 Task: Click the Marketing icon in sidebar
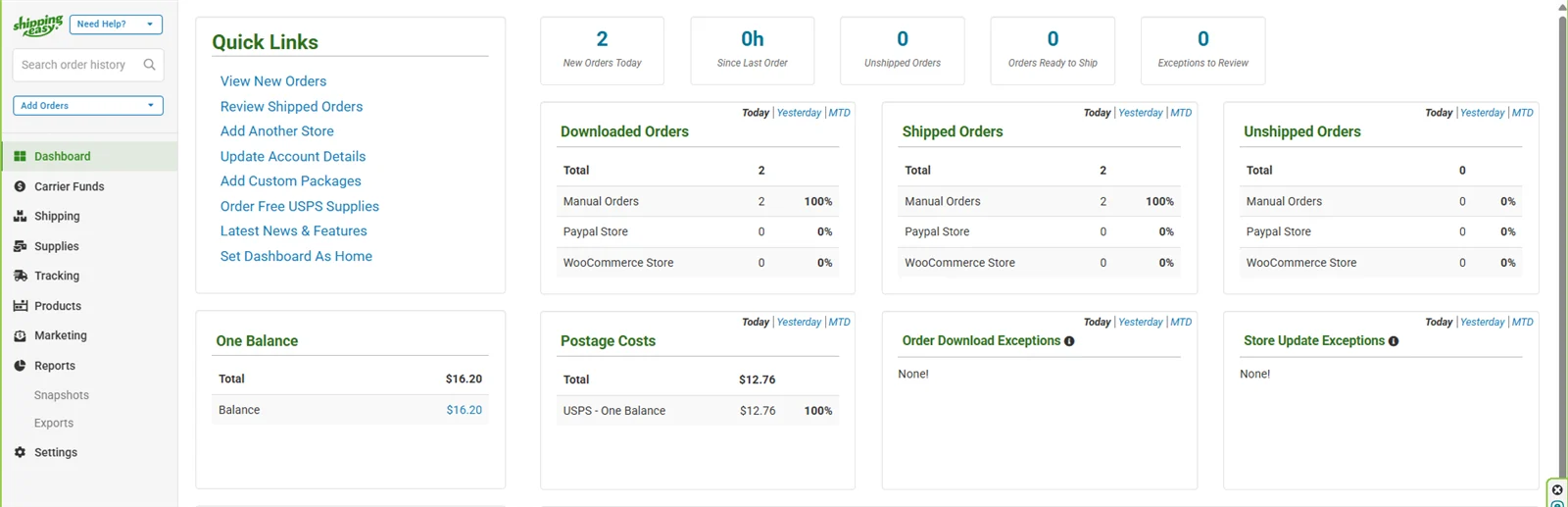coord(20,335)
